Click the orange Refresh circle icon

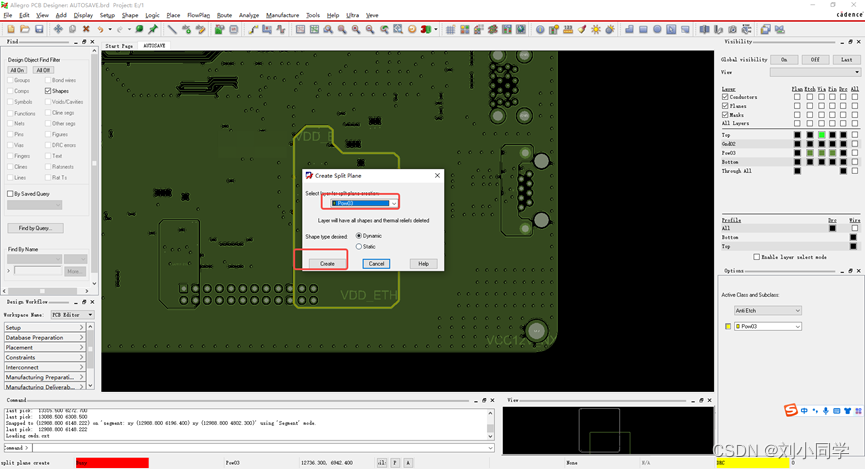(x=412, y=29)
